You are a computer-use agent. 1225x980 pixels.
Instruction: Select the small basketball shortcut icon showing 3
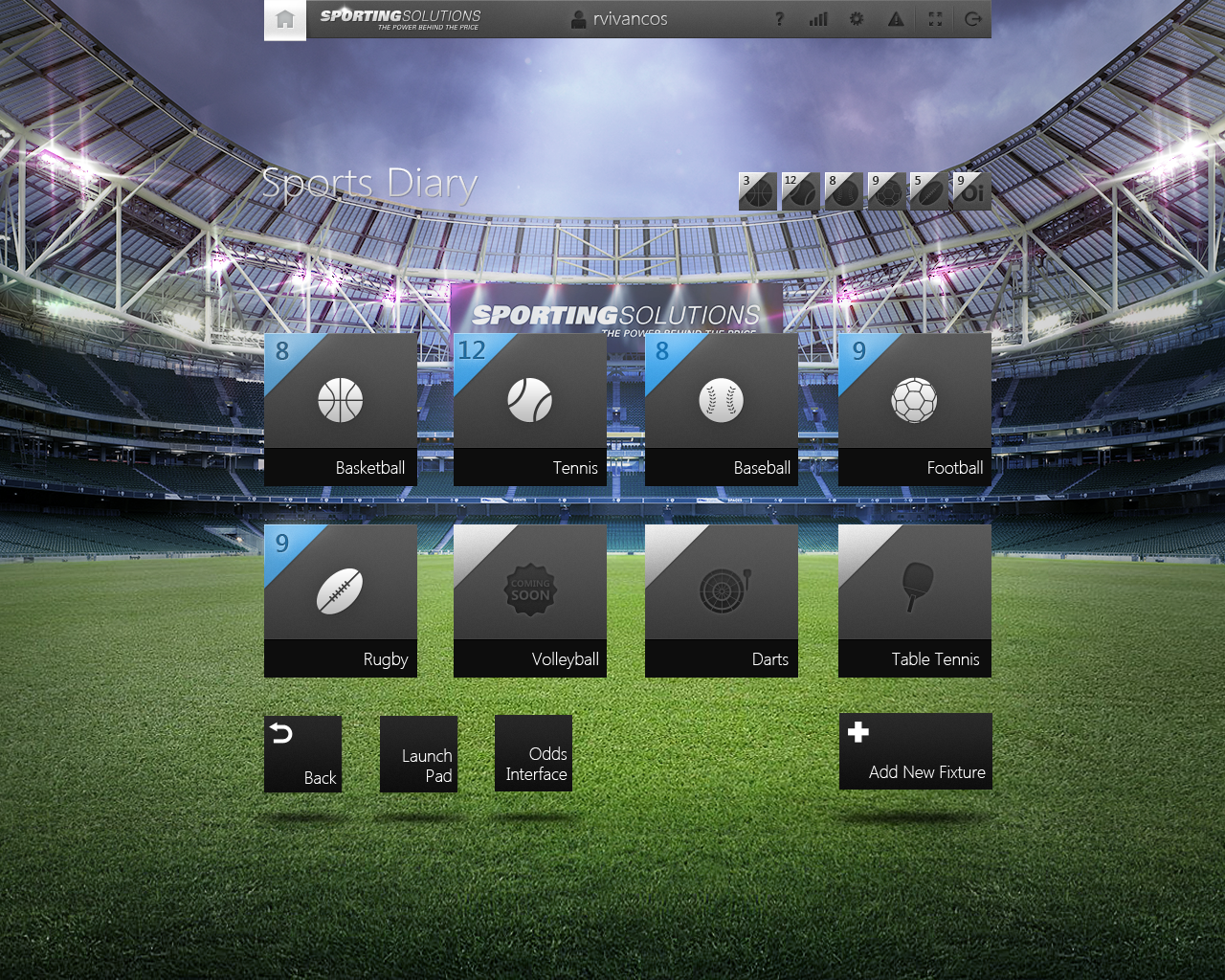[x=758, y=191]
